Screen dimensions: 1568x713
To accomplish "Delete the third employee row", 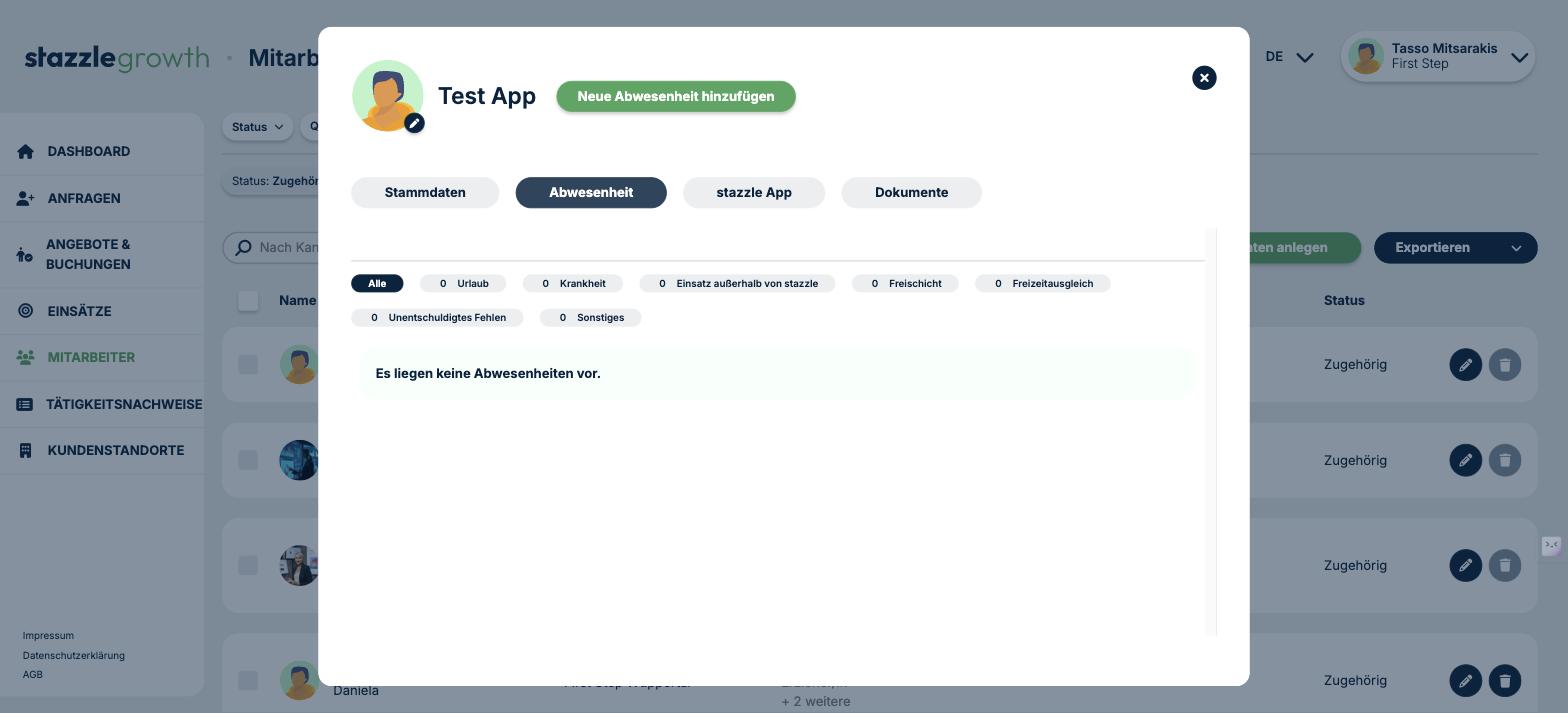I will 1505,565.
